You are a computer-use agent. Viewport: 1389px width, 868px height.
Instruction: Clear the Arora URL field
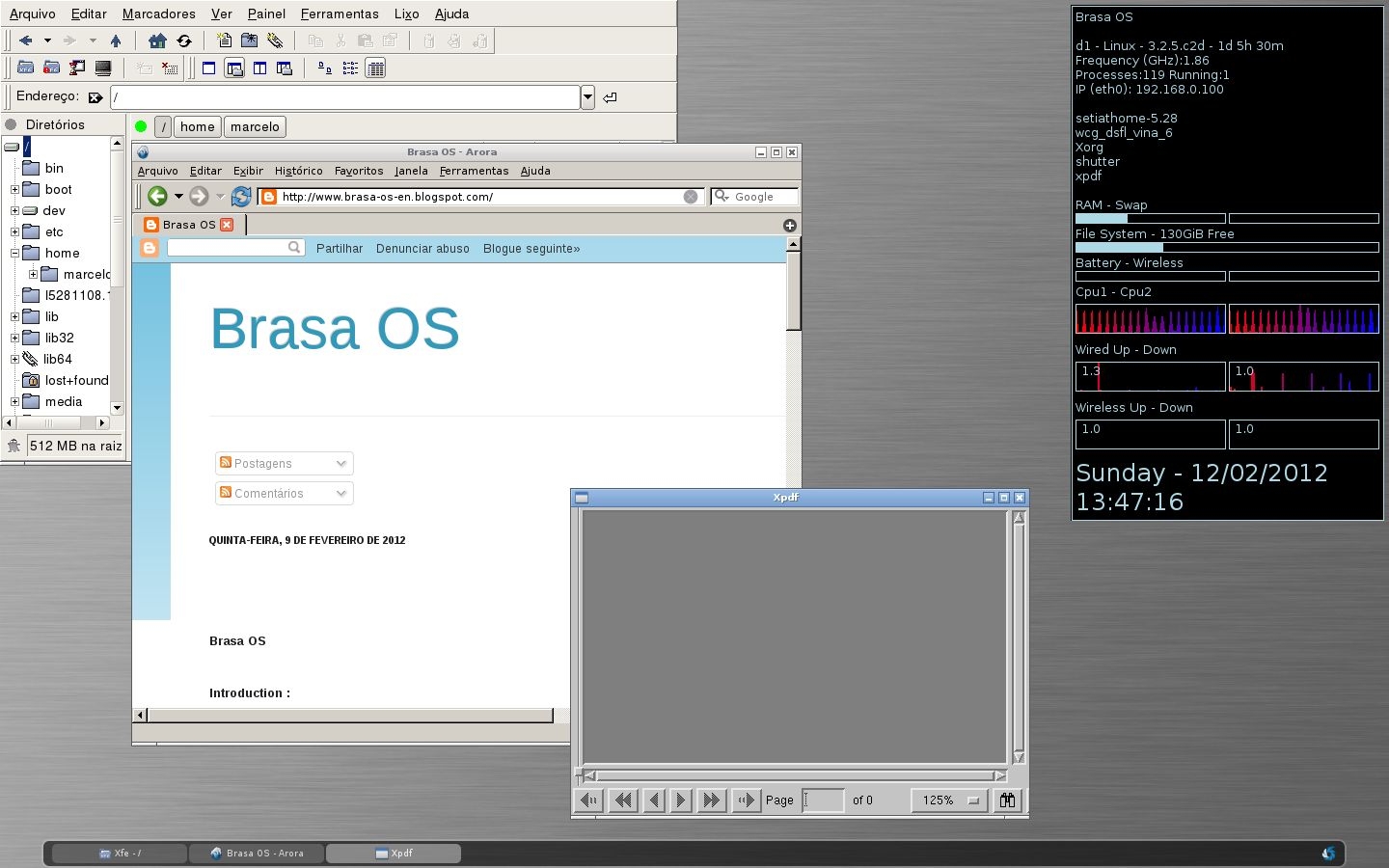tap(691, 197)
